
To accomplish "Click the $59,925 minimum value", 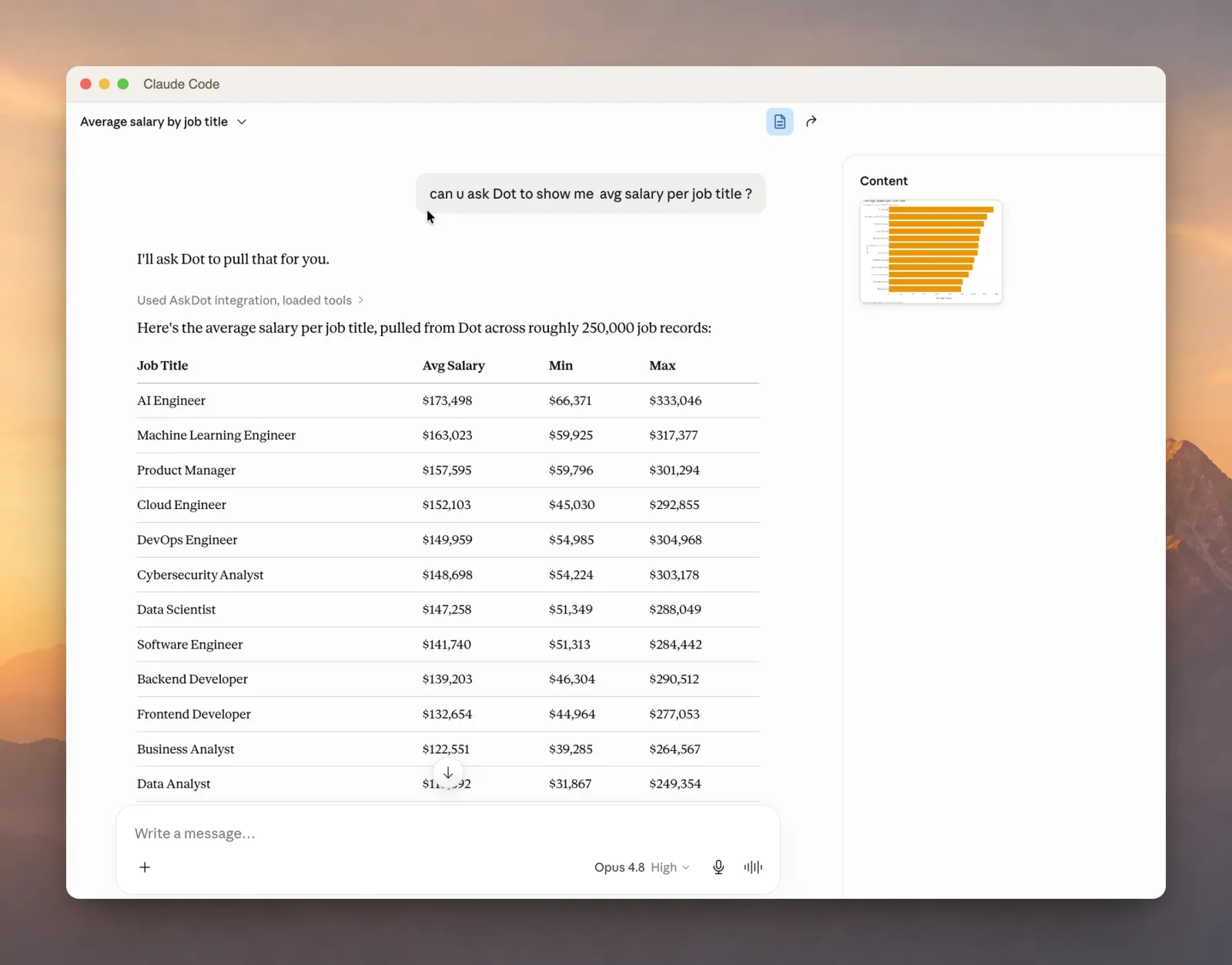I will point(571,435).
